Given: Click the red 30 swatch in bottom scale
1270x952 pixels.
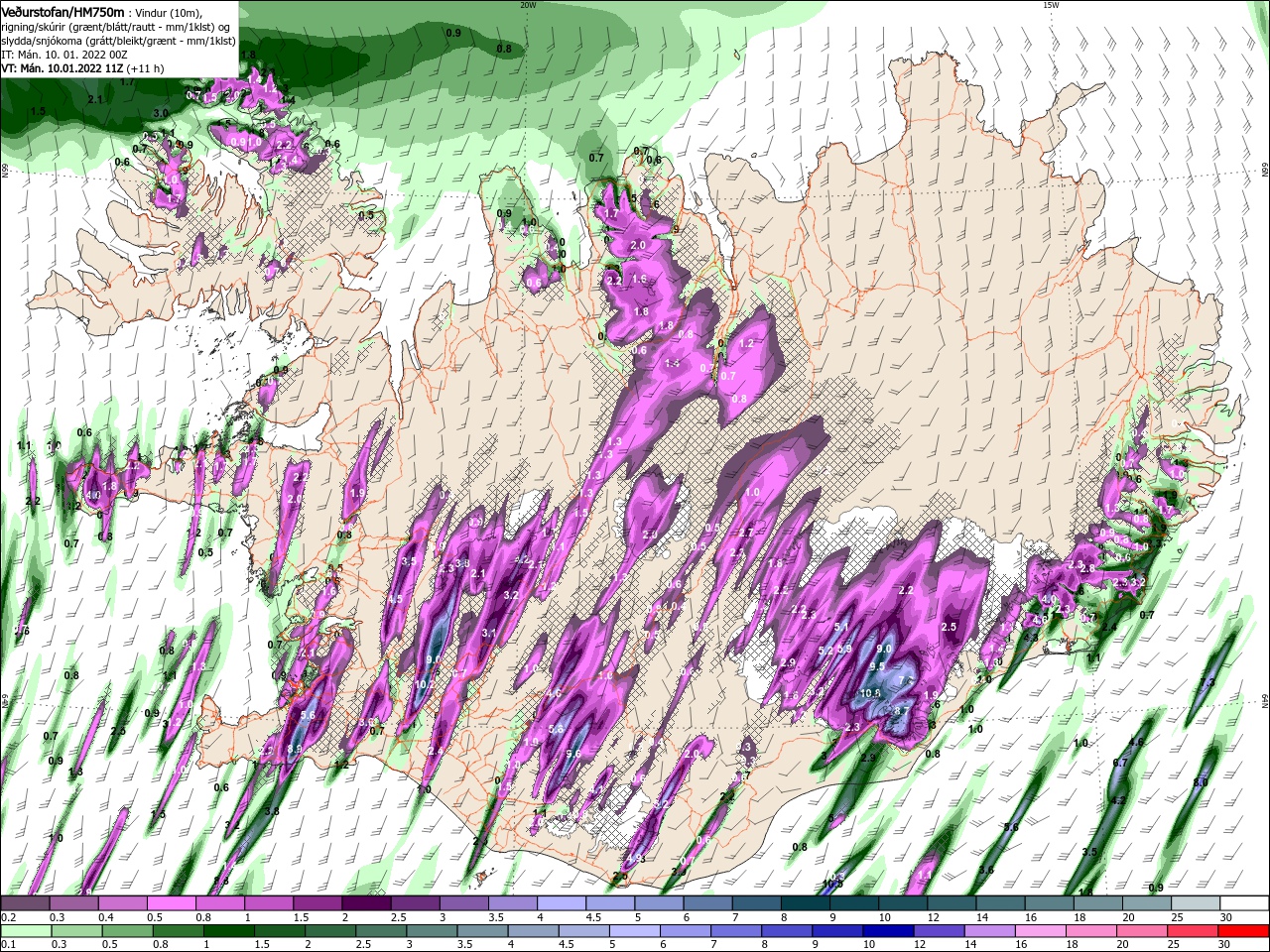Looking at the screenshot, I should pyautogui.click(x=1245, y=932).
